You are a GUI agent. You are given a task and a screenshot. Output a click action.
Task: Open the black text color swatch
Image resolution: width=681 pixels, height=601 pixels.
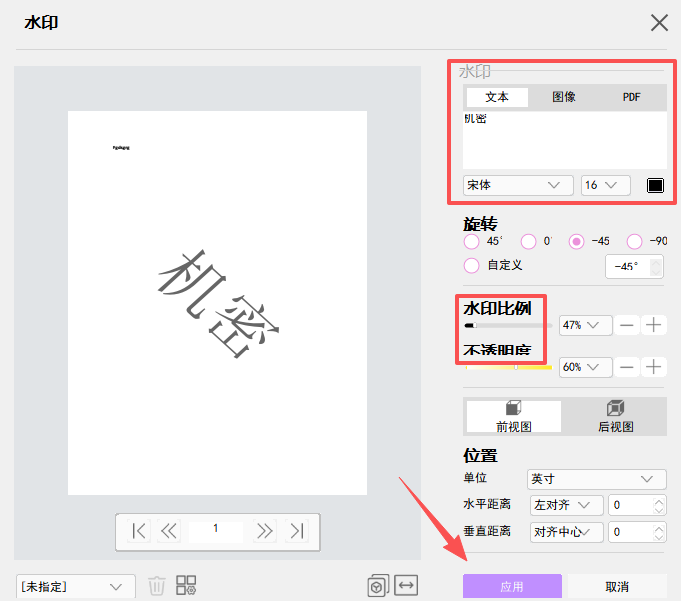[x=655, y=185]
